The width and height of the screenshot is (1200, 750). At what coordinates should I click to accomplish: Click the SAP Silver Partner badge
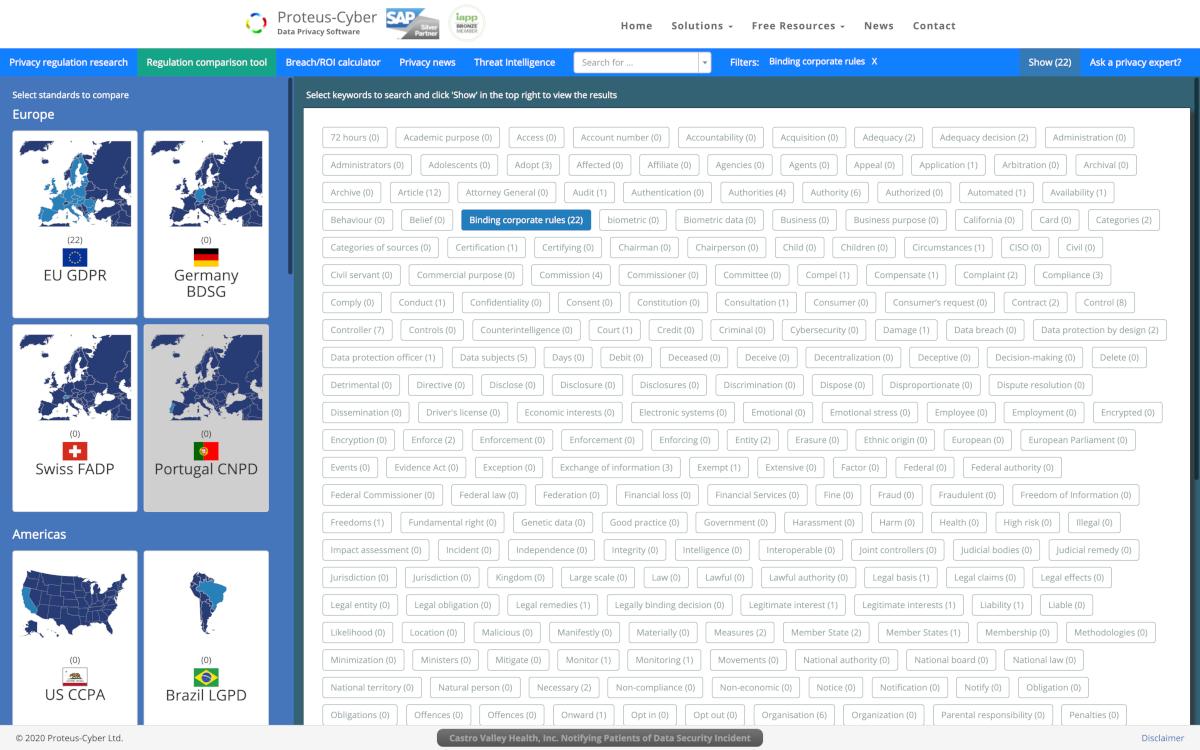point(410,23)
